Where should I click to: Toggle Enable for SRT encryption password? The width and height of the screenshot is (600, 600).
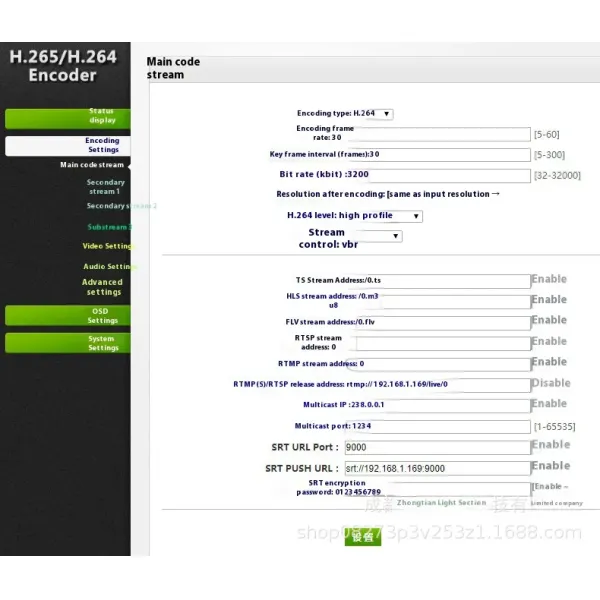tap(550, 486)
